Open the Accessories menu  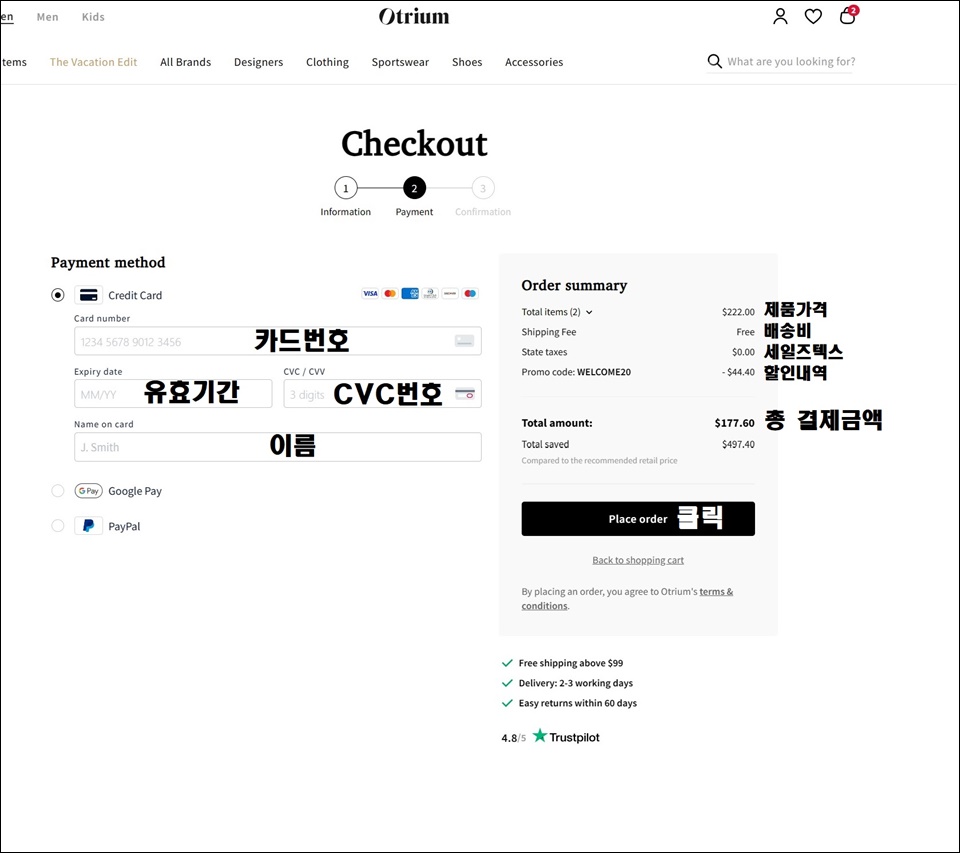point(534,62)
